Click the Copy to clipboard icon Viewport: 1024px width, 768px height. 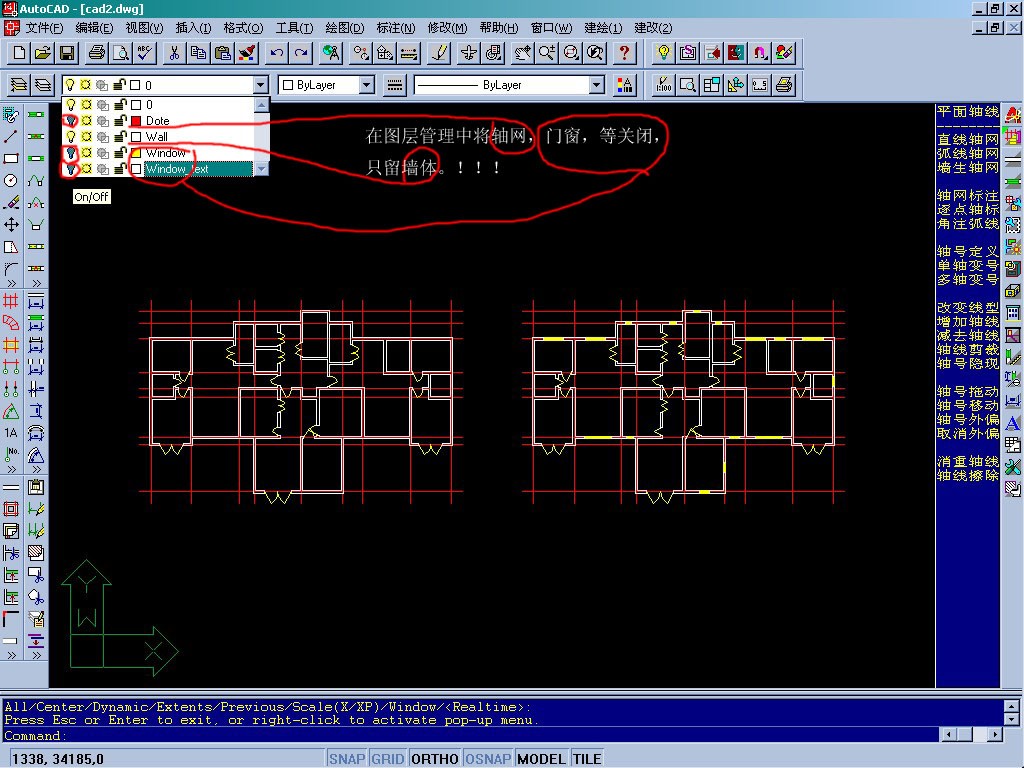[198, 53]
